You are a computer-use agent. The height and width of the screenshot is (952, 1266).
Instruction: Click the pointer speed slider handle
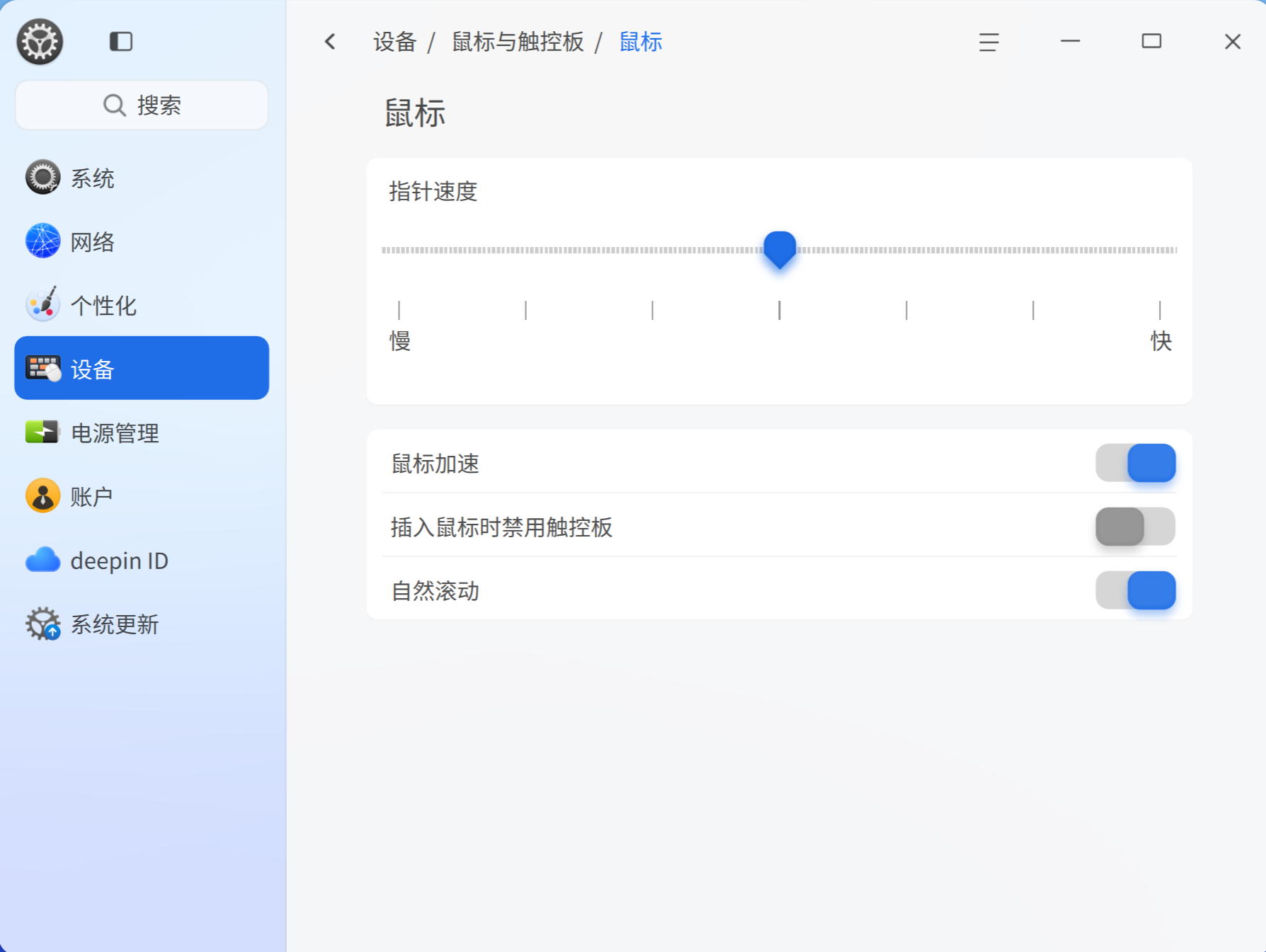(x=780, y=250)
